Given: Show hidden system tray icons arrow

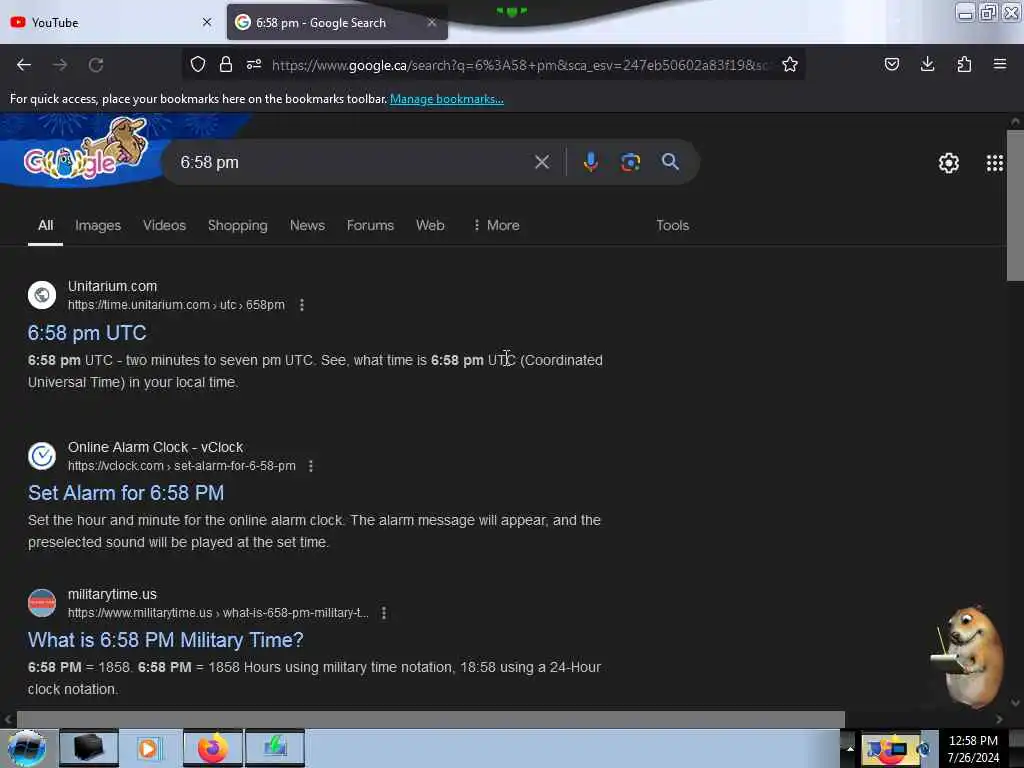Looking at the screenshot, I should click(x=850, y=748).
